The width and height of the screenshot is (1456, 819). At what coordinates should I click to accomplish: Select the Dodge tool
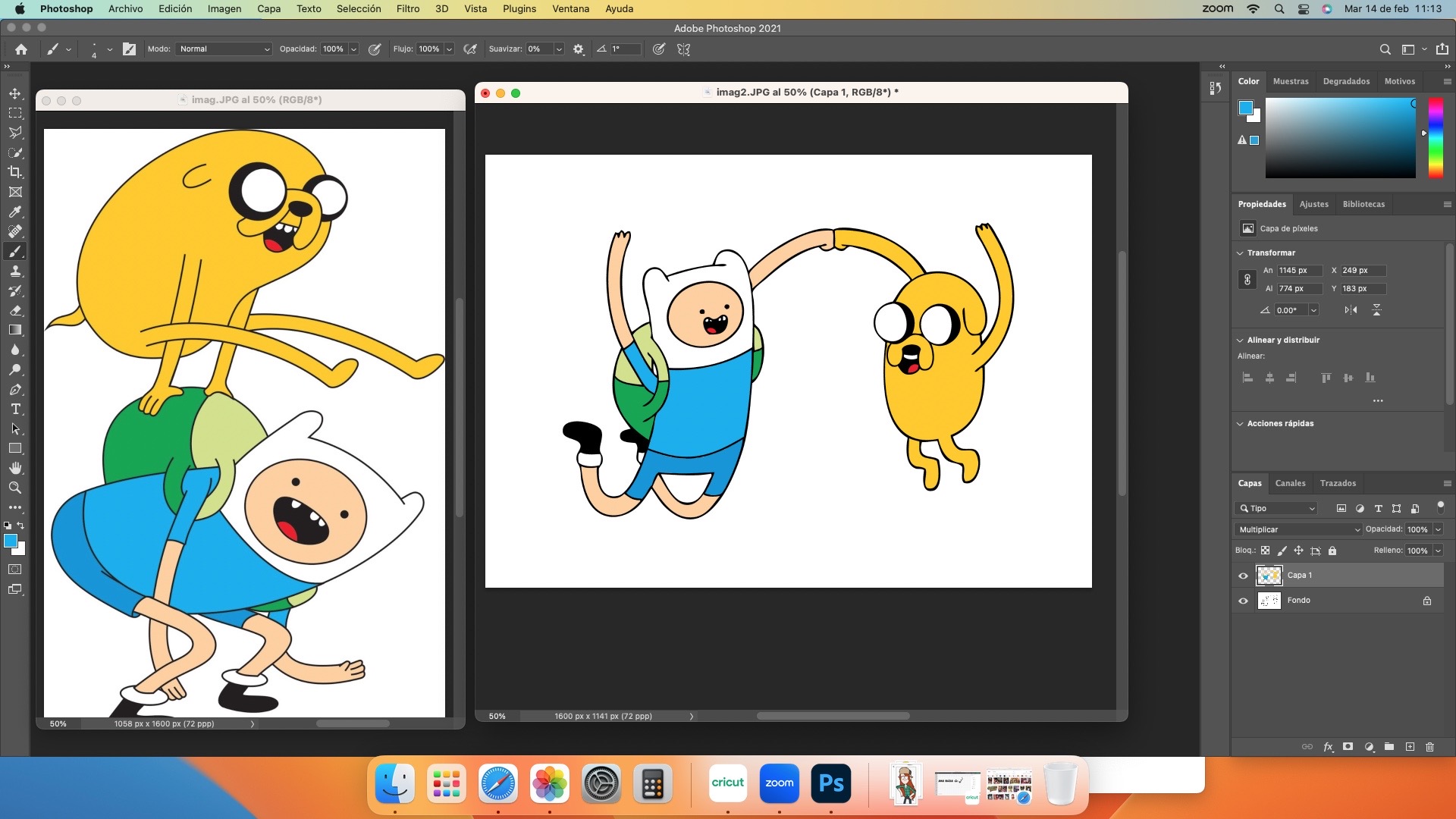(15, 369)
